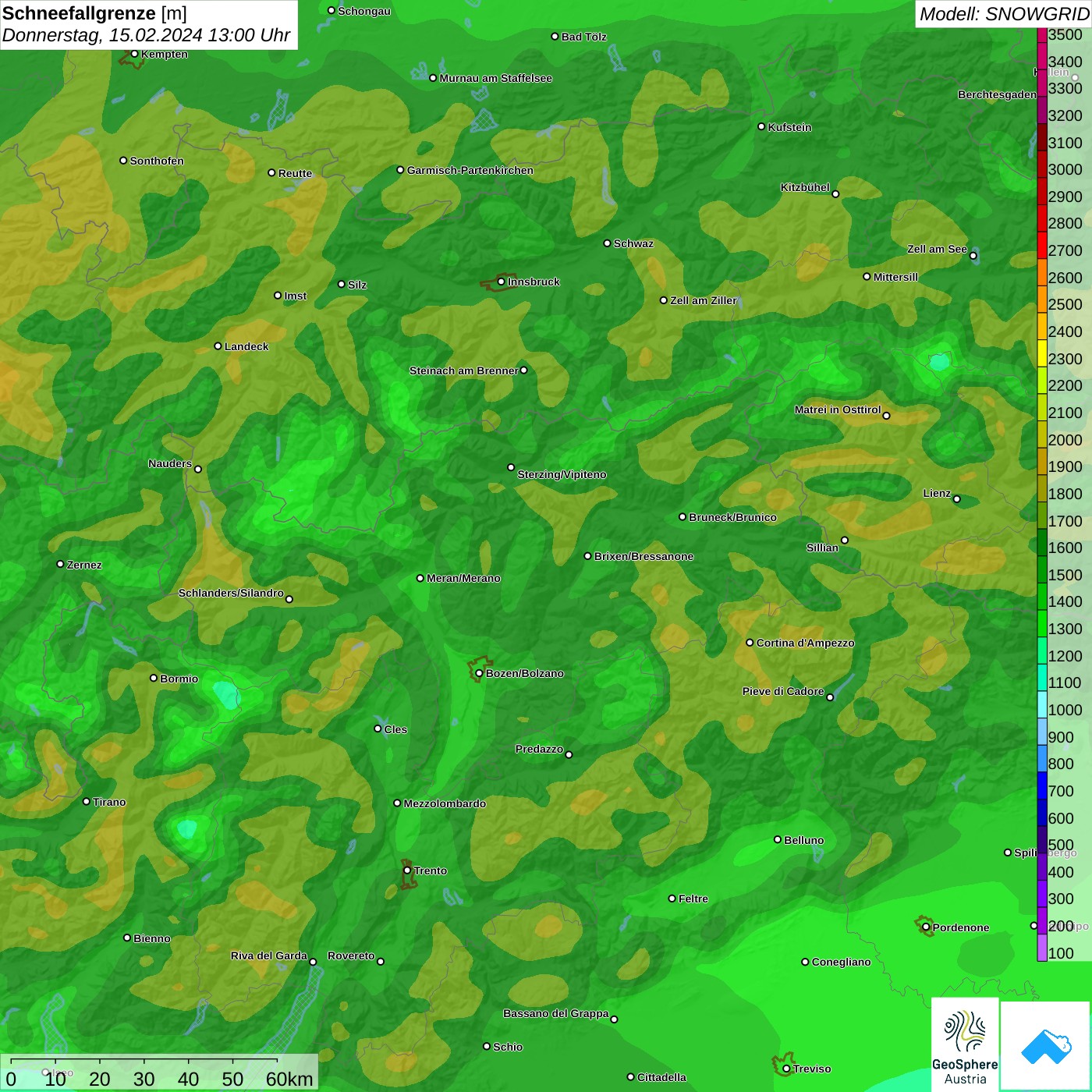
Task: Click the Schwaz label
Action: [x=633, y=243]
